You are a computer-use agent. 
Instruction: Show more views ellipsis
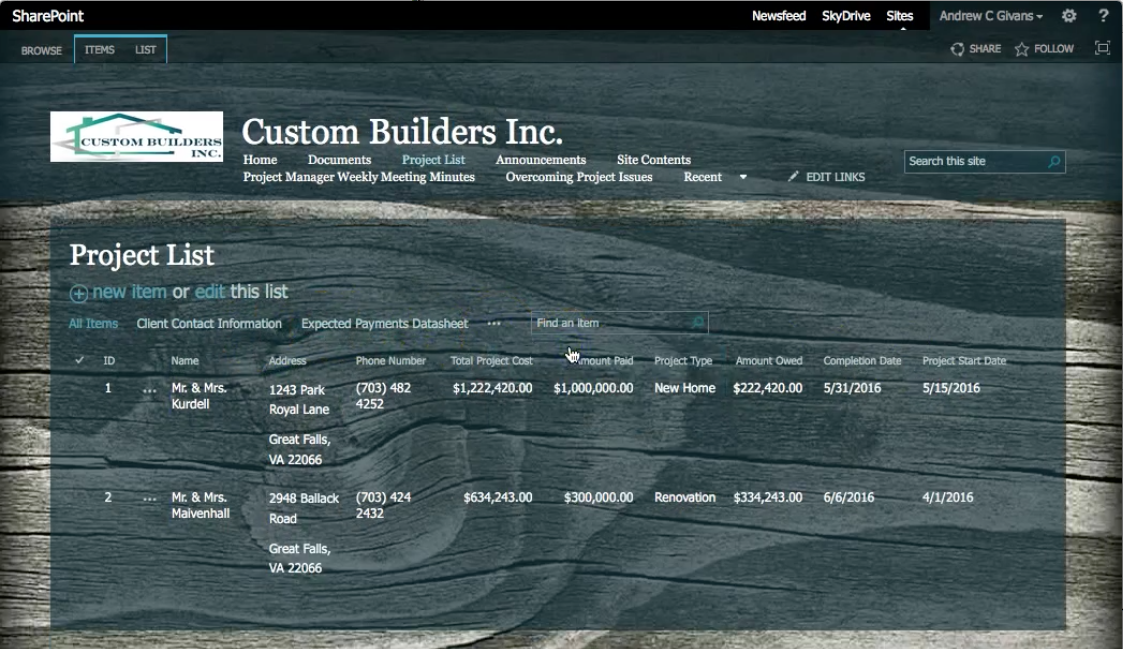point(493,324)
